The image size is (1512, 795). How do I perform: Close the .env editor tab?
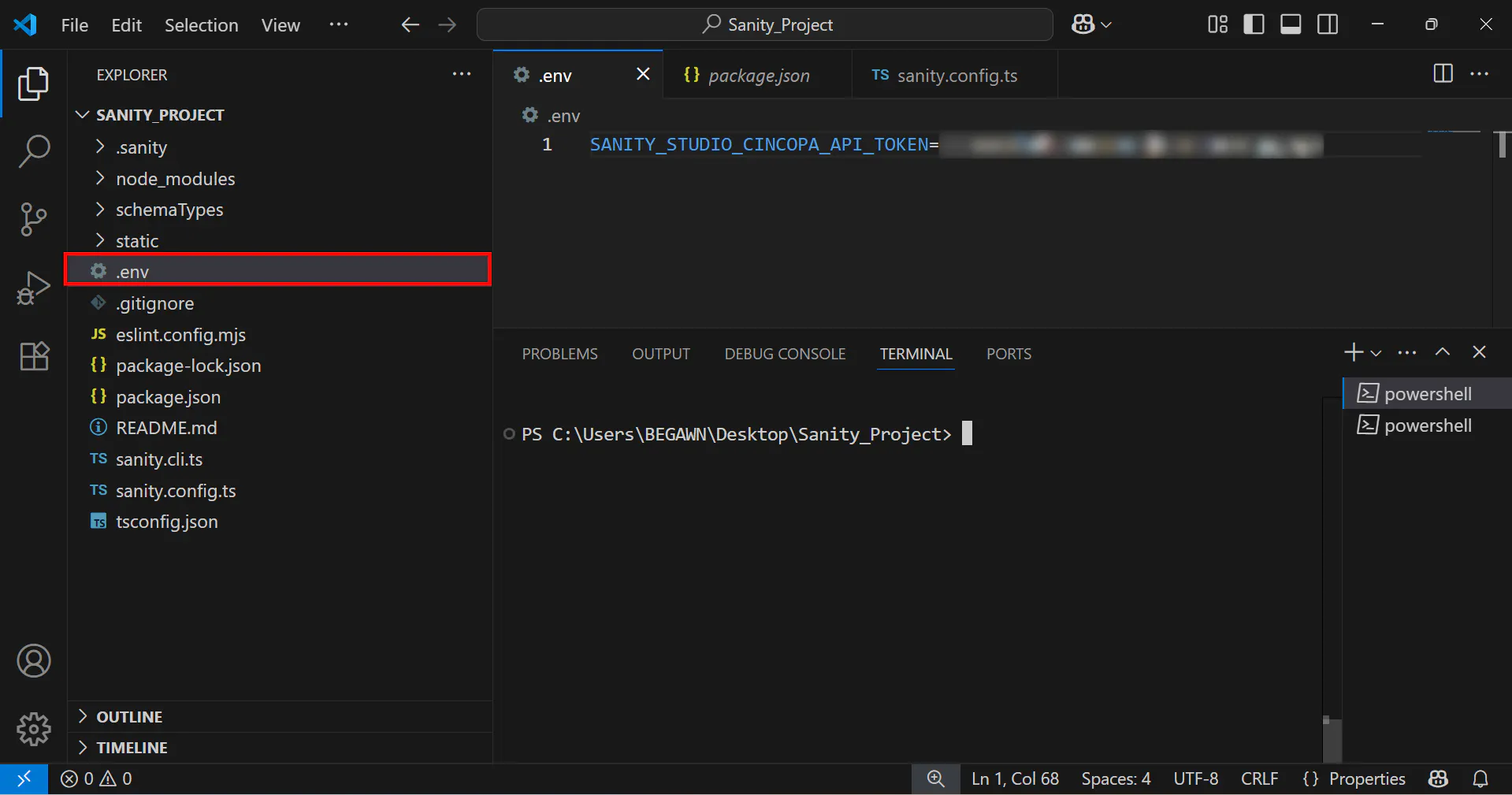[x=643, y=74]
